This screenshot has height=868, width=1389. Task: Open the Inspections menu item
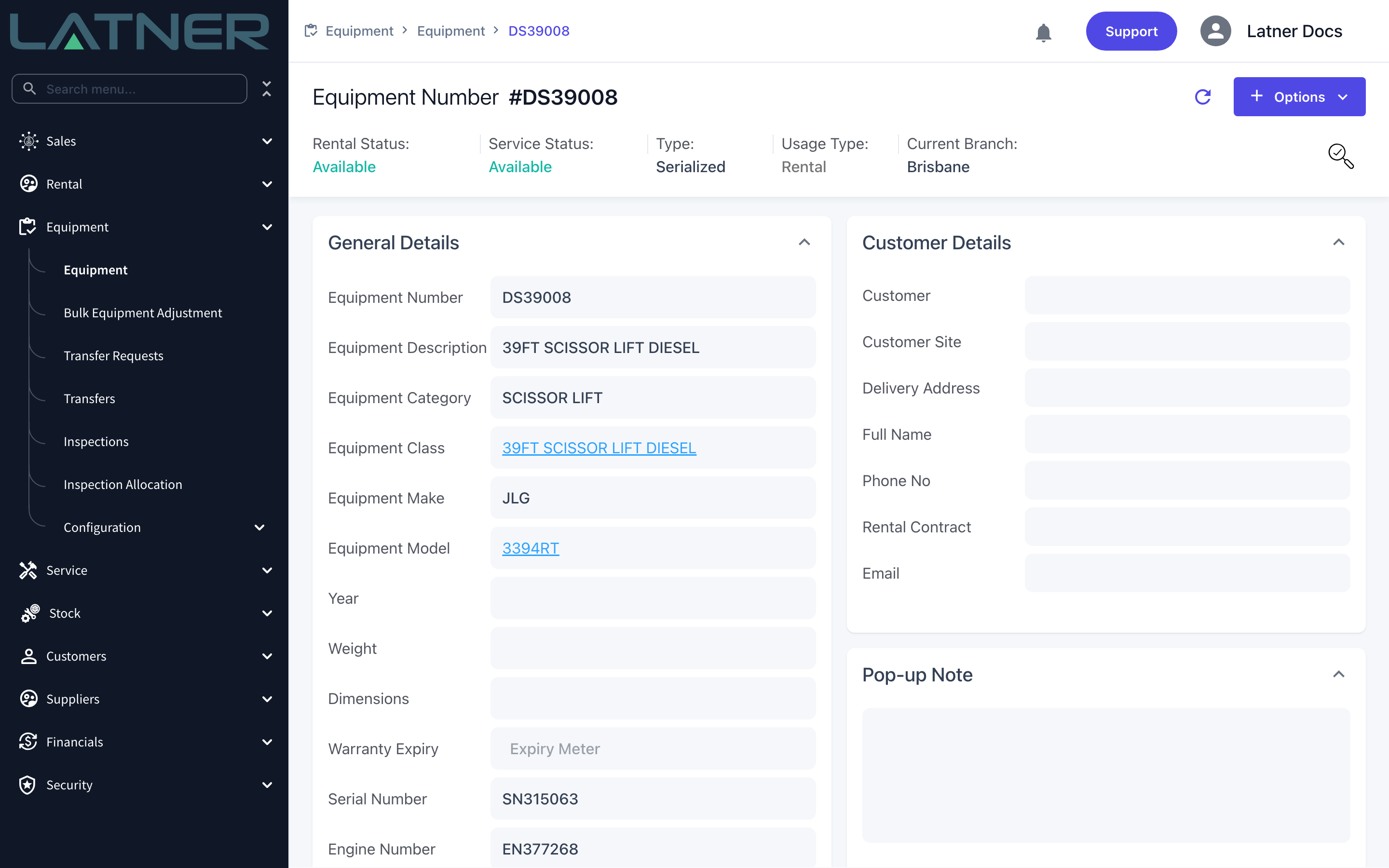pos(96,441)
